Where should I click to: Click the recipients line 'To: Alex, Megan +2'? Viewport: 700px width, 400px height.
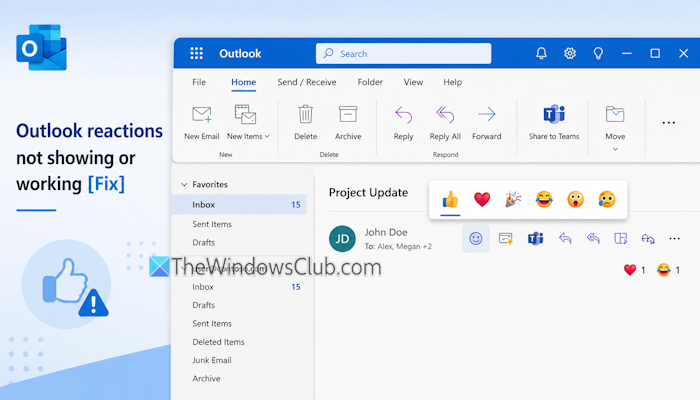(398, 246)
